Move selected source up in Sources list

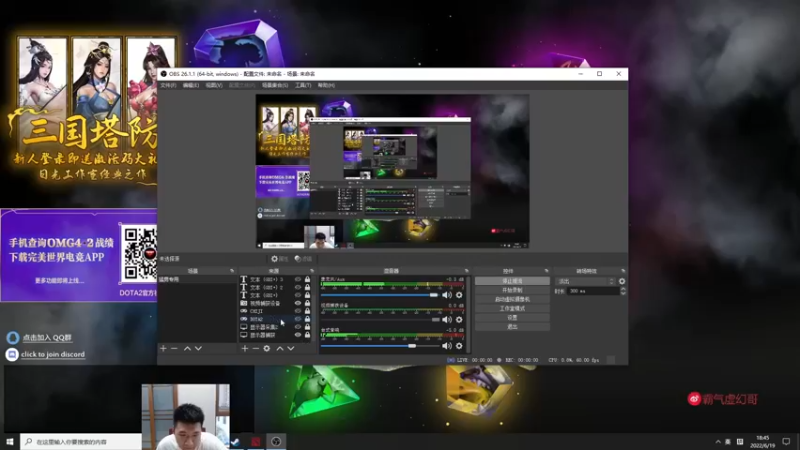coord(280,348)
